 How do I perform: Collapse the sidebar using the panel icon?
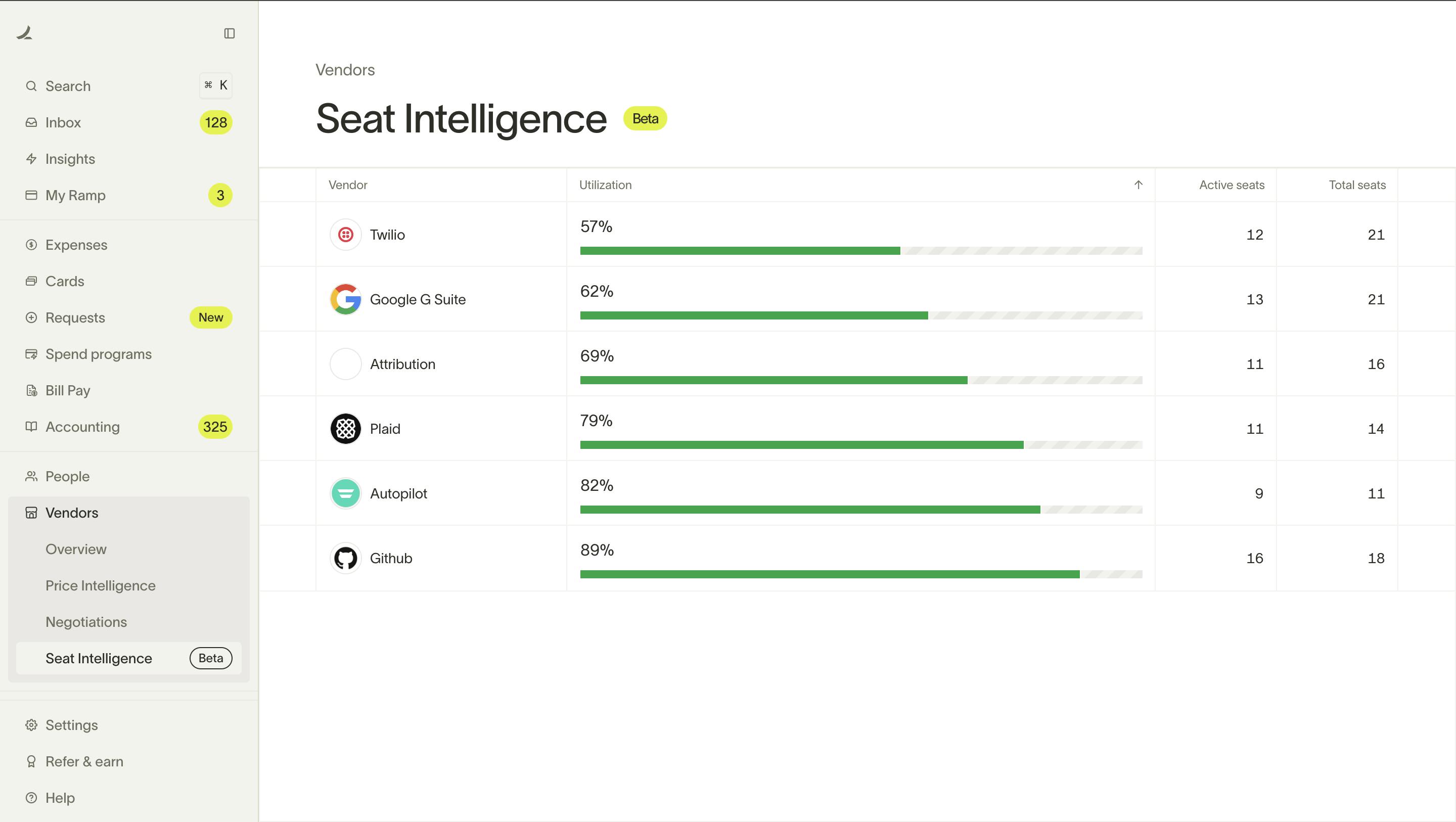point(230,33)
